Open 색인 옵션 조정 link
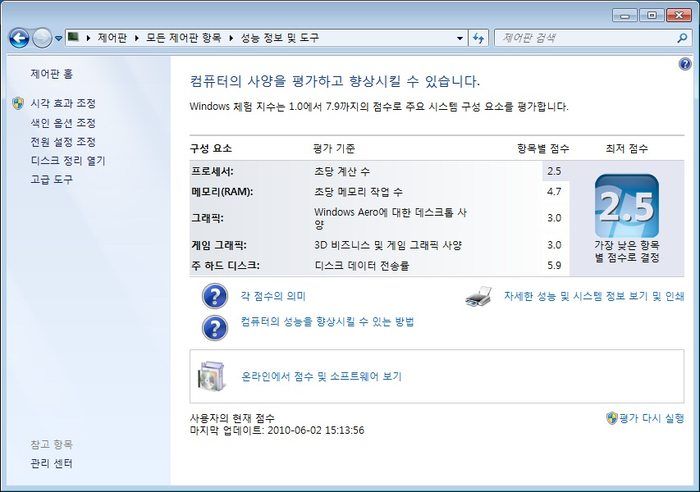This screenshot has height=492, width=700. pos(63,123)
